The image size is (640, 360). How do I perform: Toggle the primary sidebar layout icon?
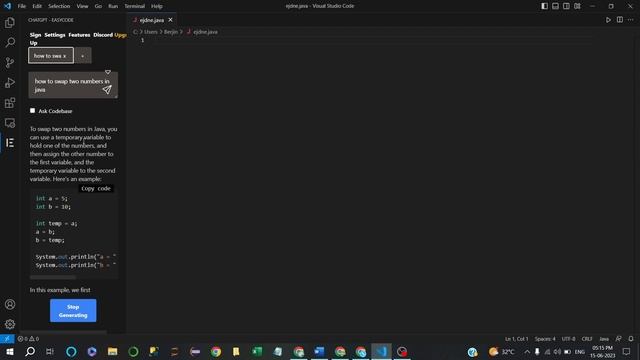(544, 6)
